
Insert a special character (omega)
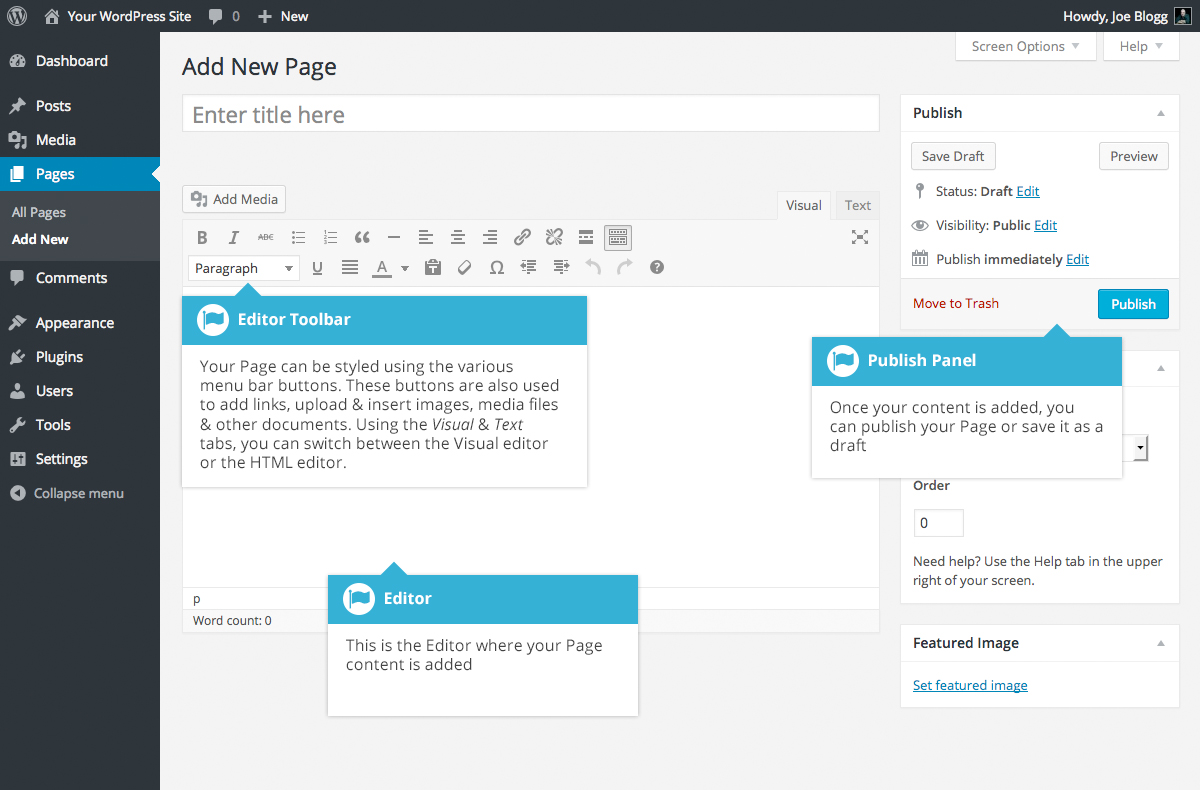[496, 267]
